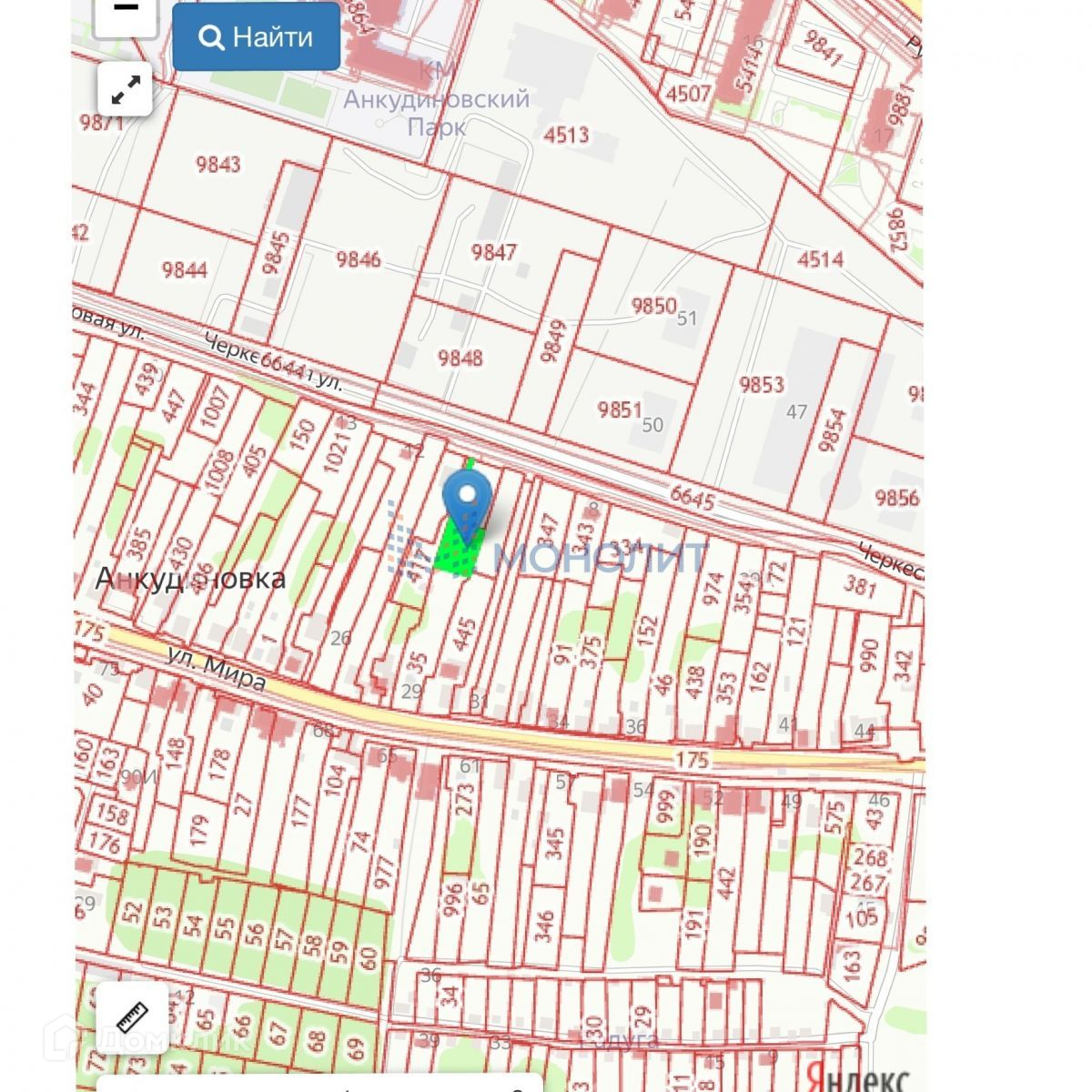
Task: Click parcel number 385
Action: 139,543
